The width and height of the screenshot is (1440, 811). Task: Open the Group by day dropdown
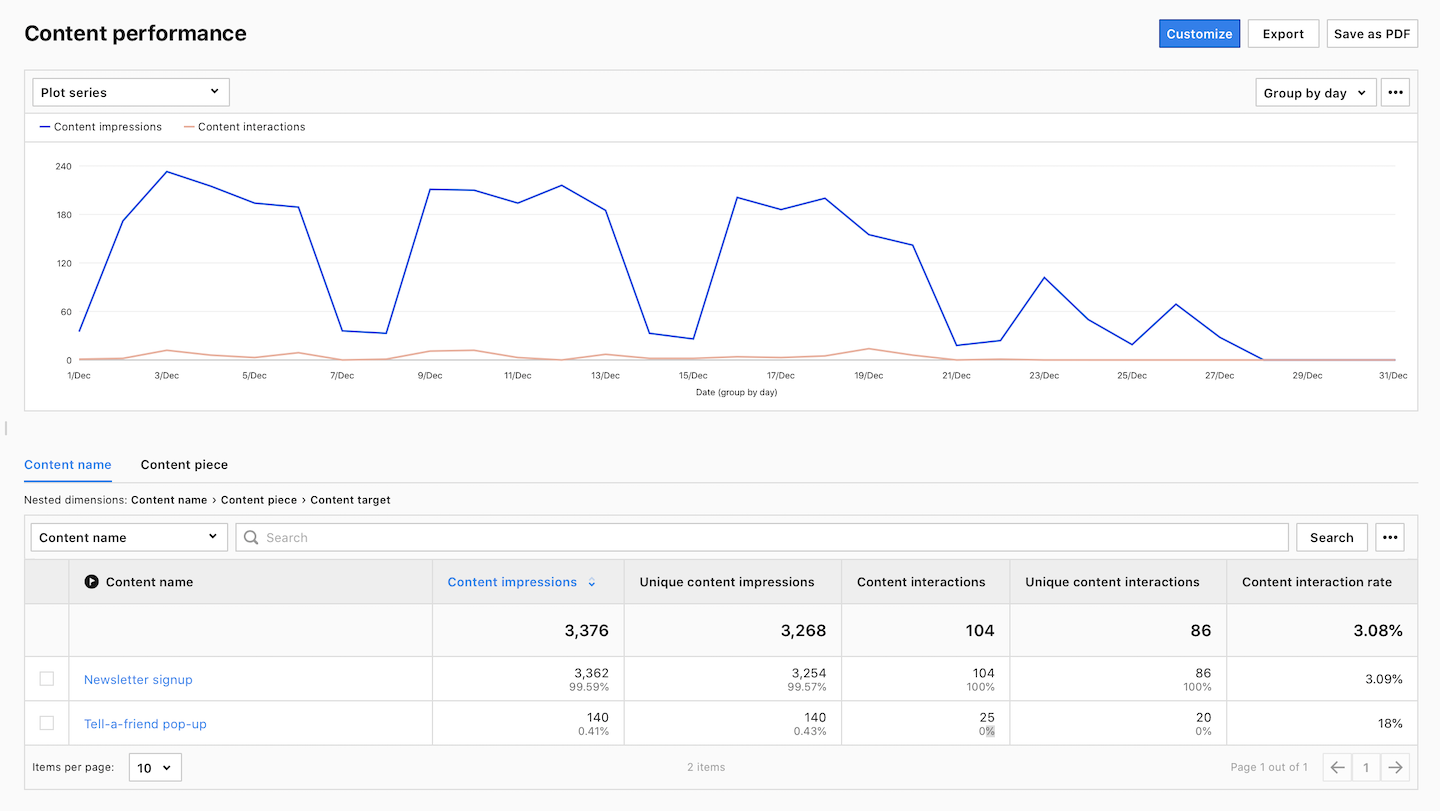tap(1315, 93)
